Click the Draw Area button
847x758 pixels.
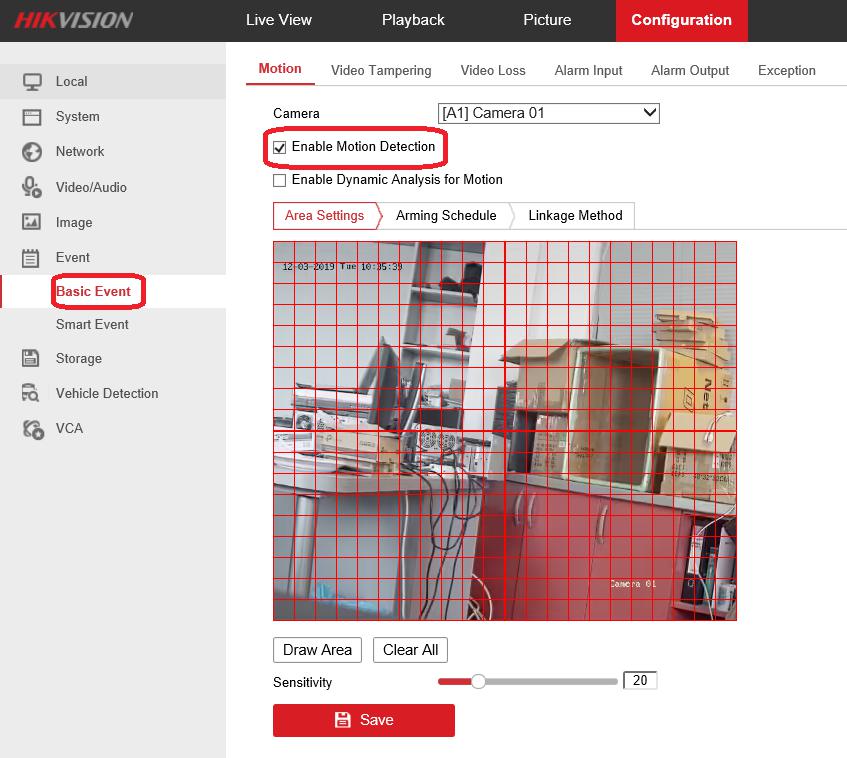pos(317,650)
